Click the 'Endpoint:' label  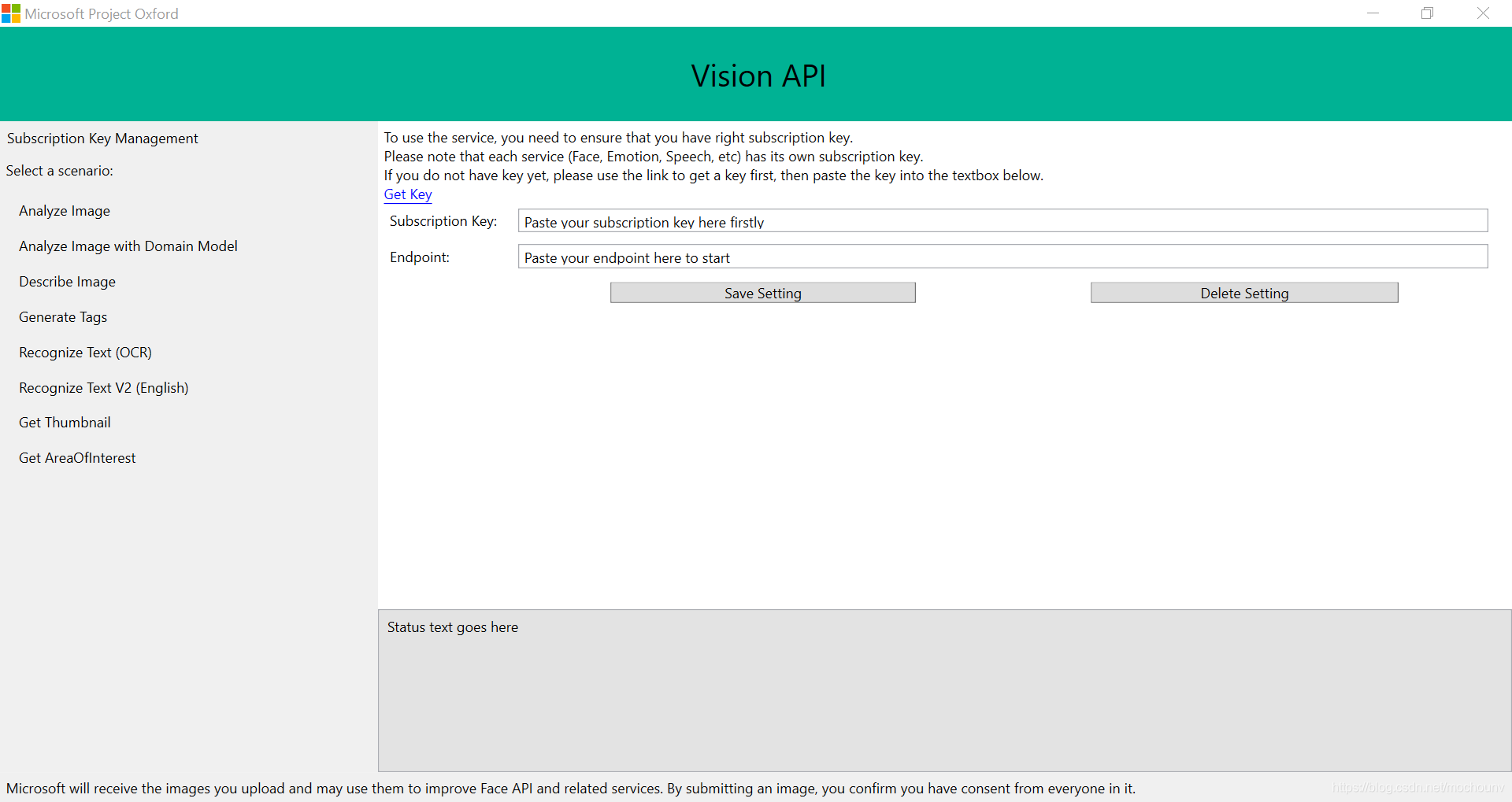tap(420, 257)
